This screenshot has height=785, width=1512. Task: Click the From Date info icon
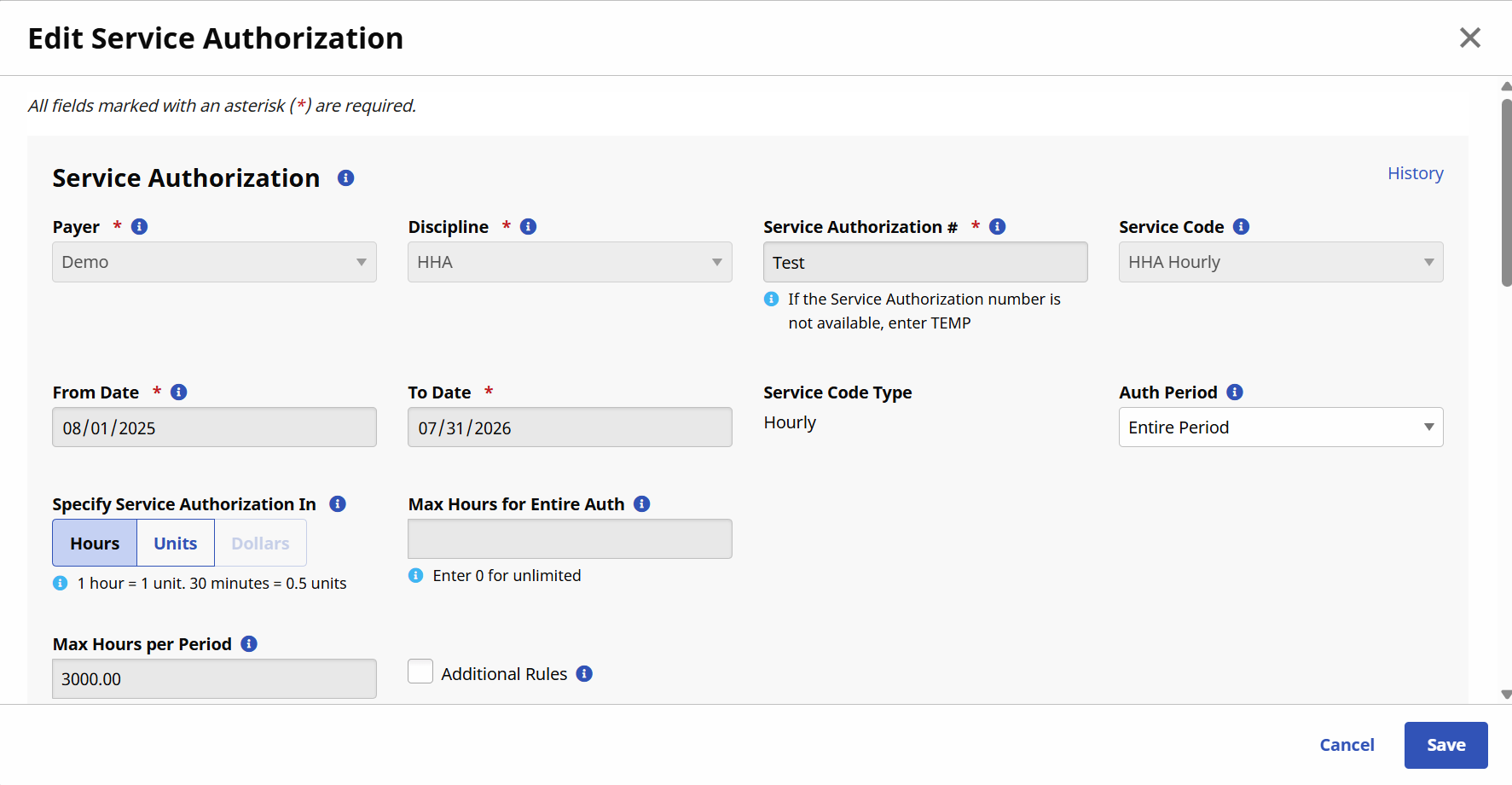coord(178,392)
